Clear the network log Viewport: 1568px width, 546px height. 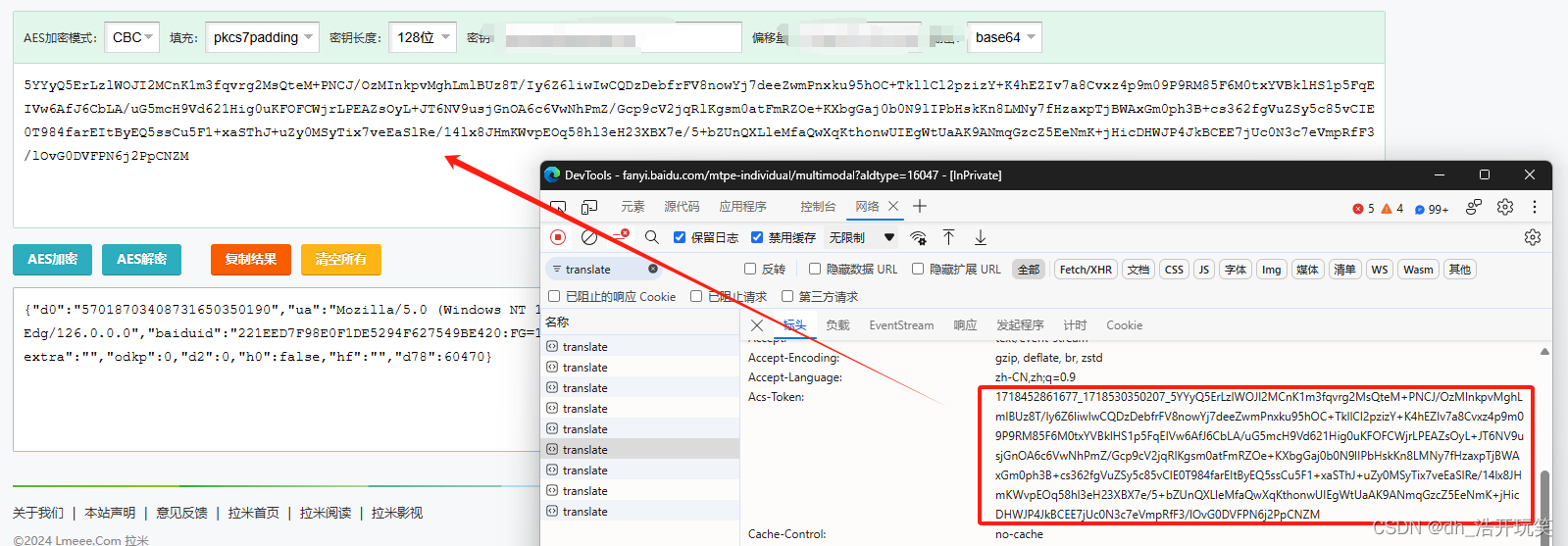point(589,237)
